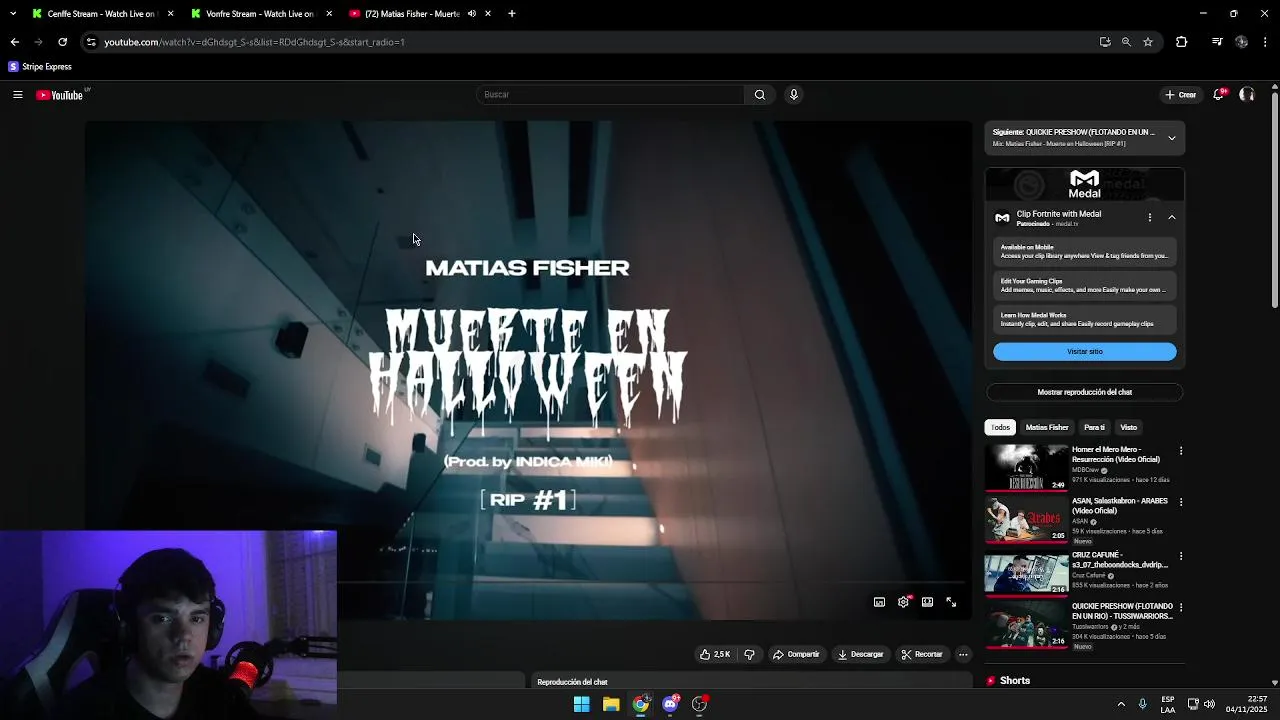The height and width of the screenshot is (720, 1280).
Task: Click the Compartir share button
Action: point(796,654)
